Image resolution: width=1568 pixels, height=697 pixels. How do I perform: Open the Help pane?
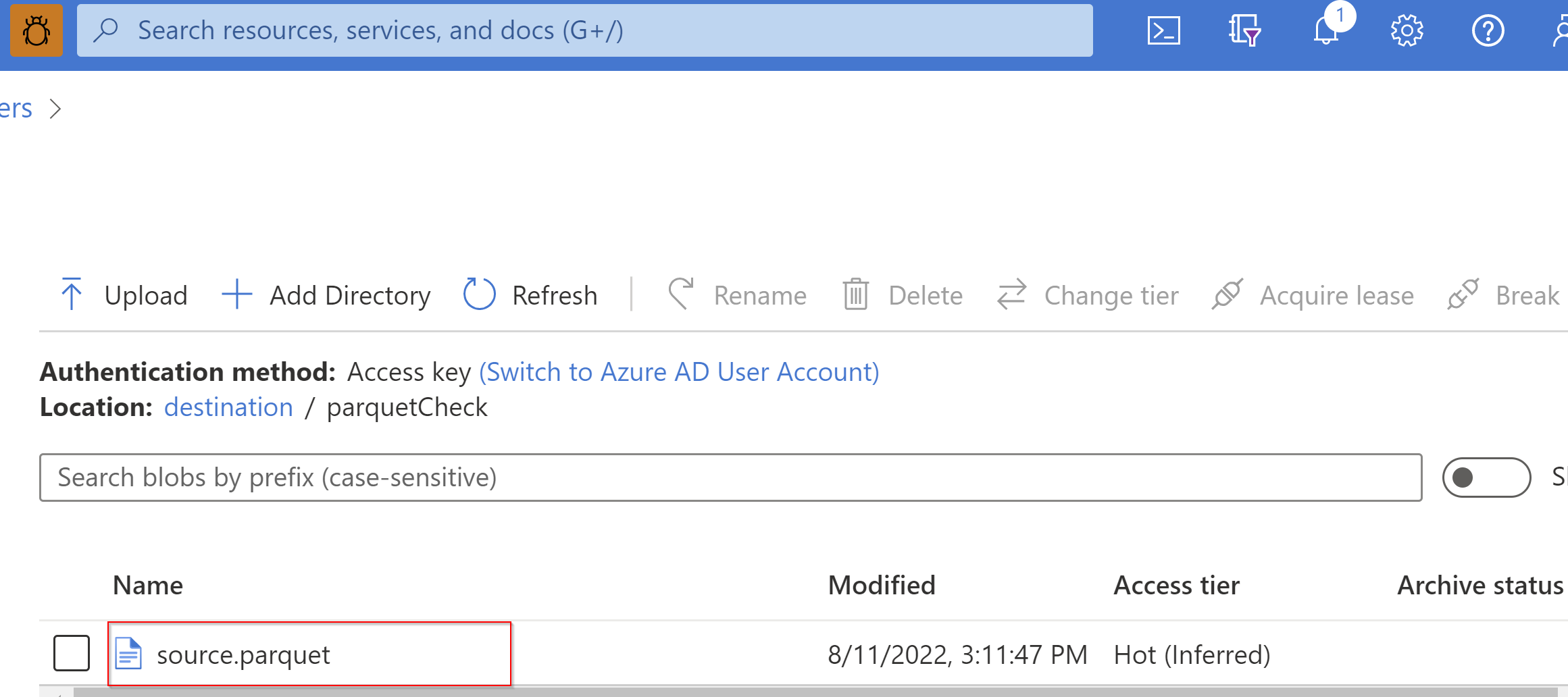coord(1488,30)
